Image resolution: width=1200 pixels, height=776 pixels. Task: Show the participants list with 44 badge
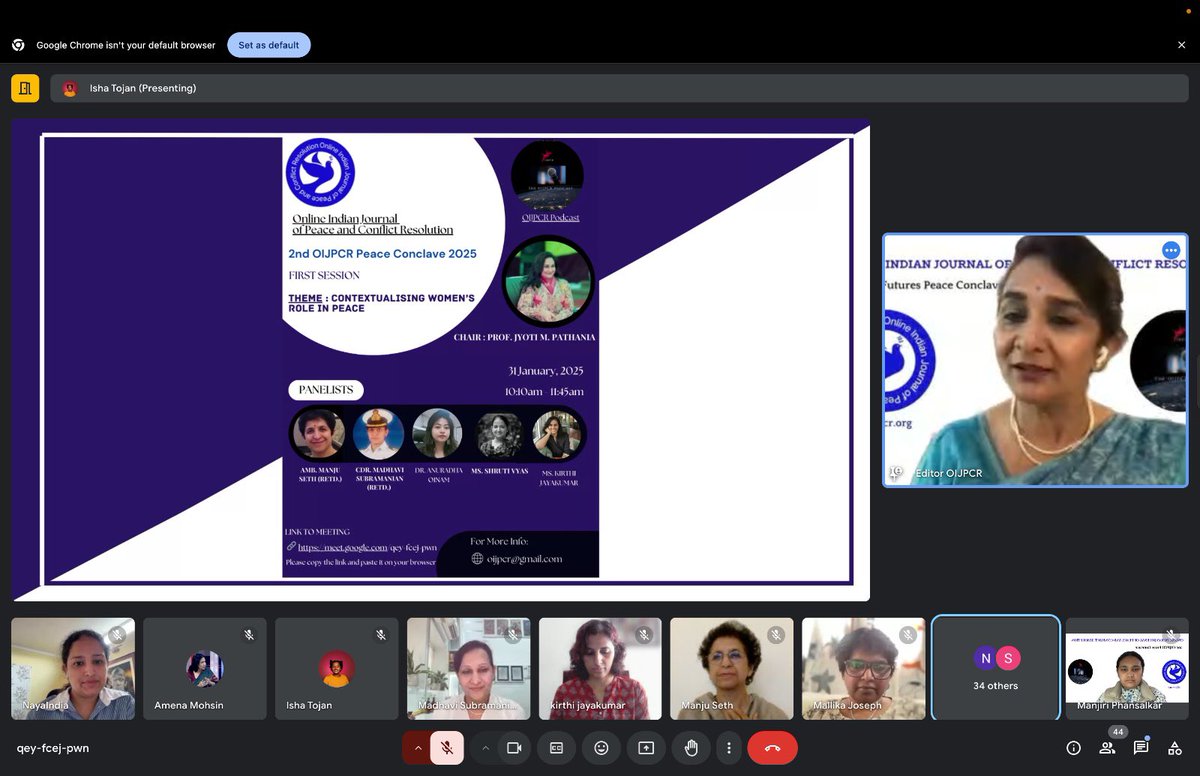coord(1108,746)
